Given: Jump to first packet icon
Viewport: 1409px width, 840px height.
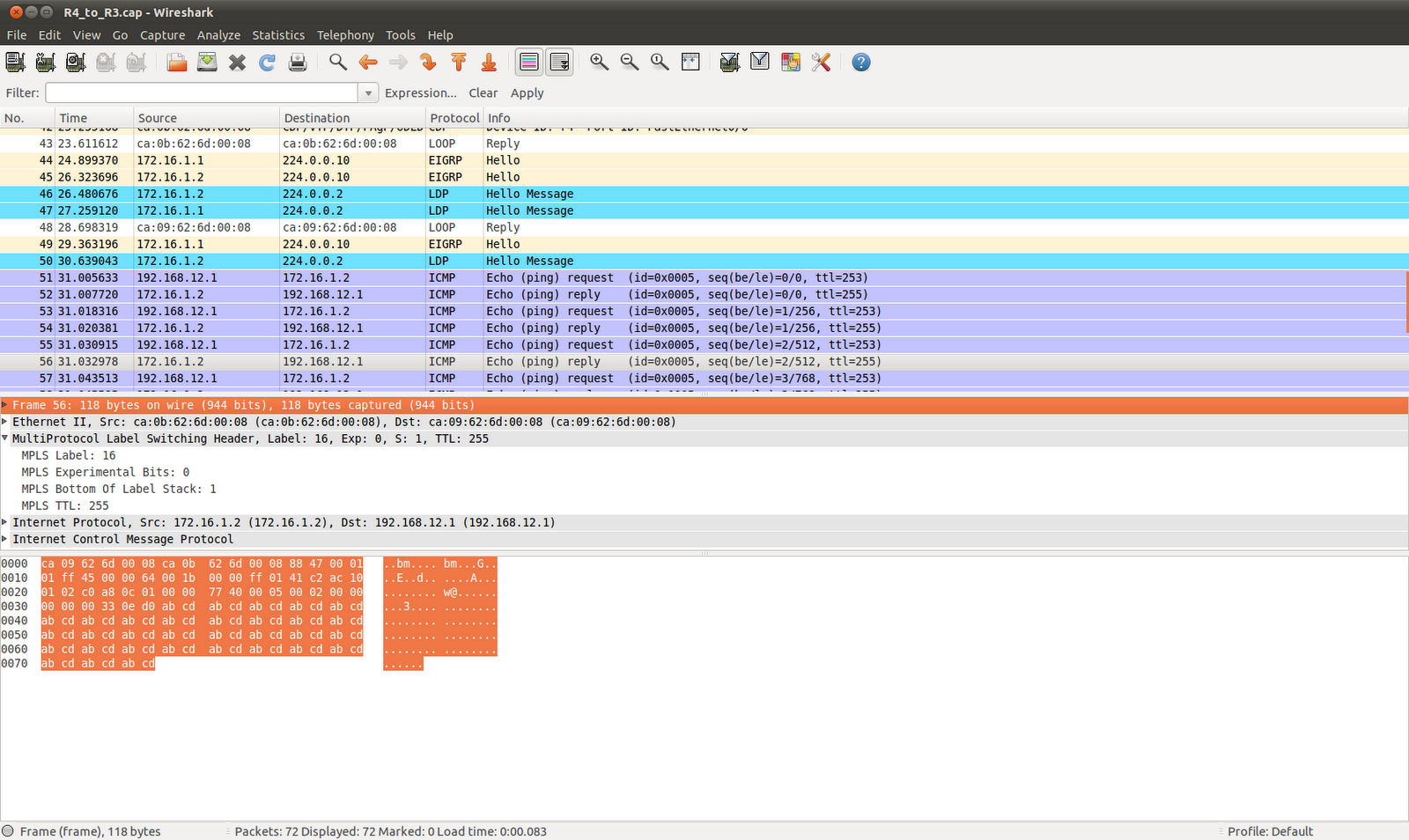Looking at the screenshot, I should pyautogui.click(x=459, y=62).
